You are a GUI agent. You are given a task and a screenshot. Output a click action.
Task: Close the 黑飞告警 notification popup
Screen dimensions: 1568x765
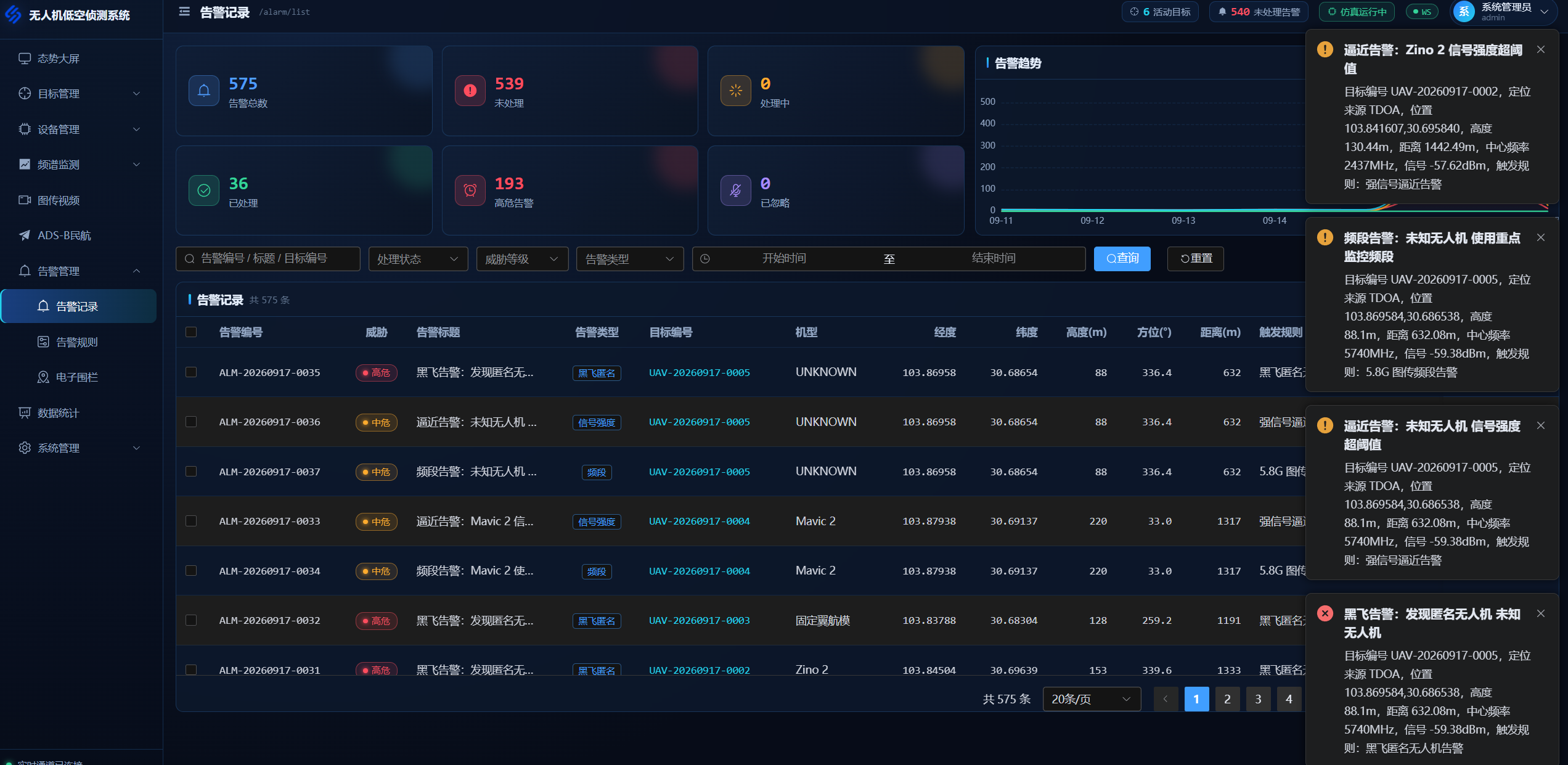click(x=1541, y=614)
